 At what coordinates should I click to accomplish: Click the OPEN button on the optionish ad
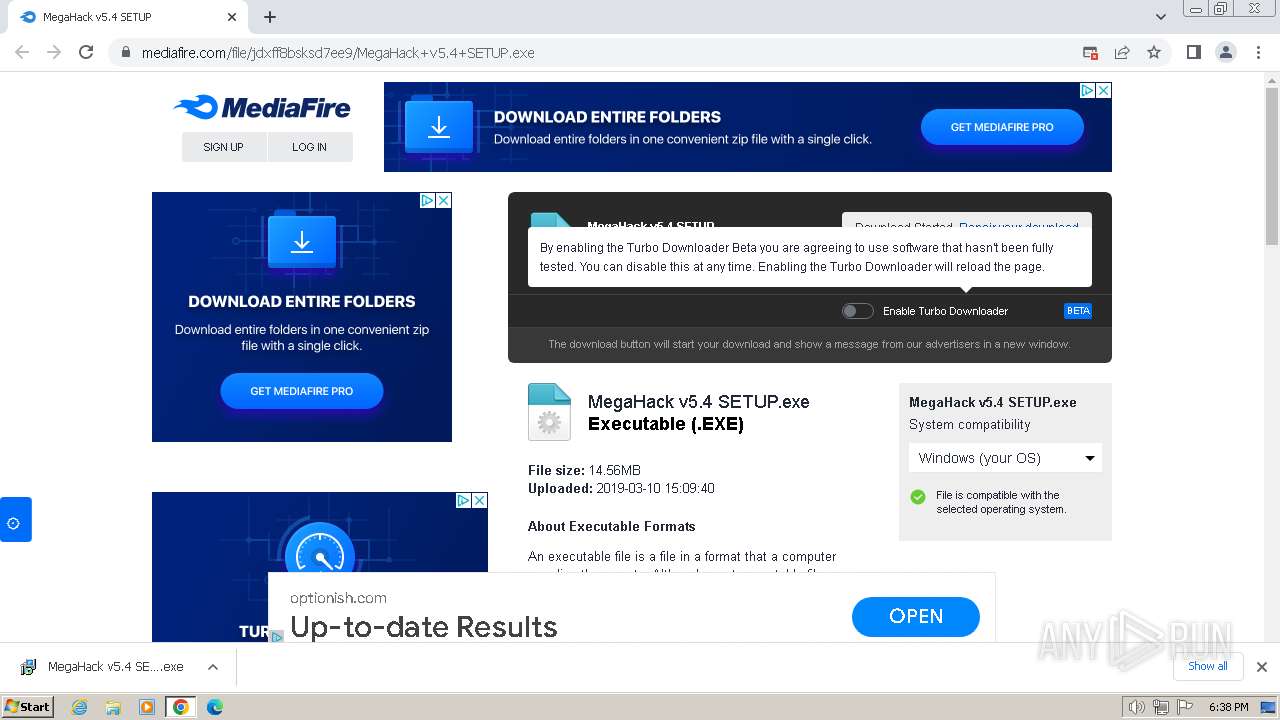pyautogui.click(x=916, y=617)
